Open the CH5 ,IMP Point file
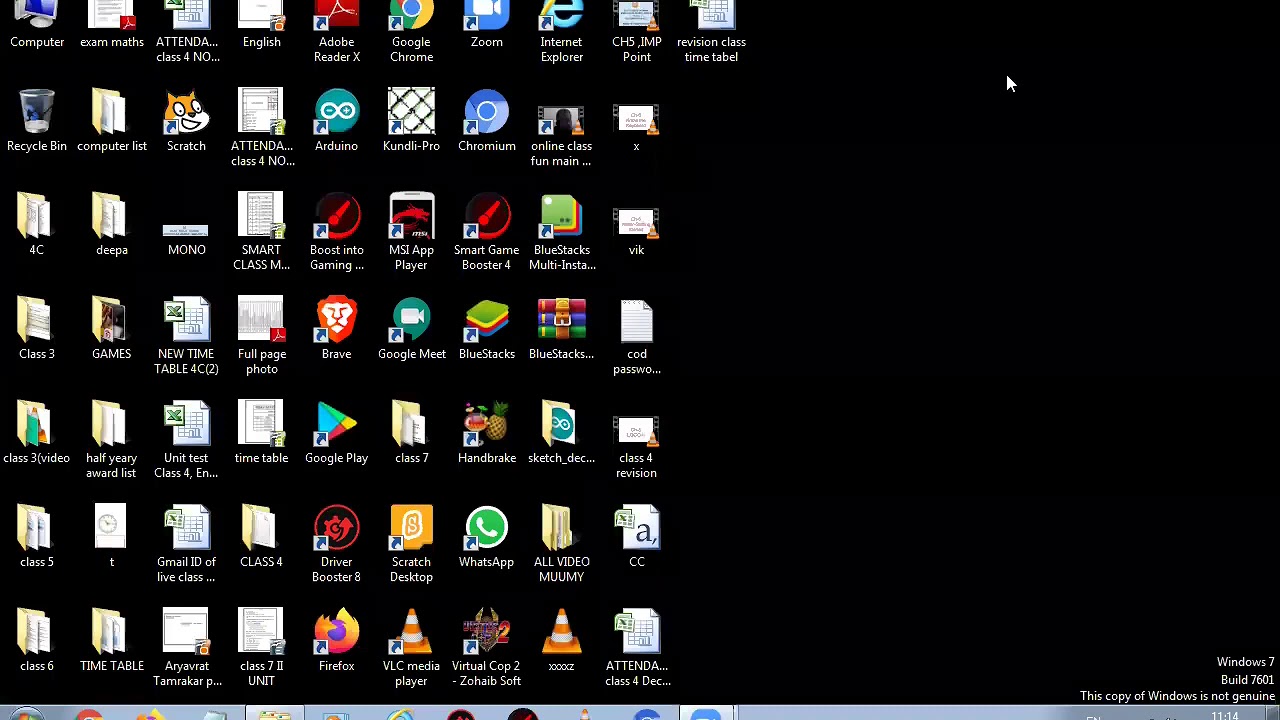1280x720 pixels. coord(636,32)
